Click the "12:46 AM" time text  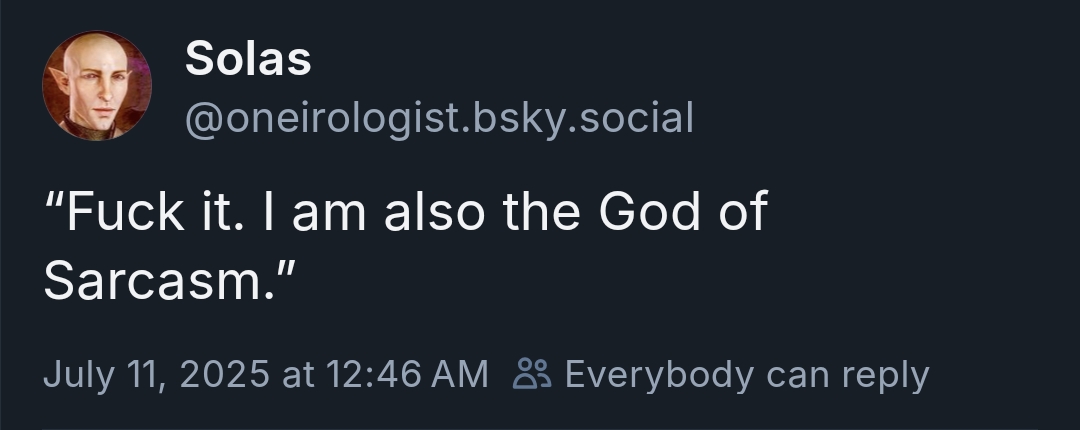[404, 374]
